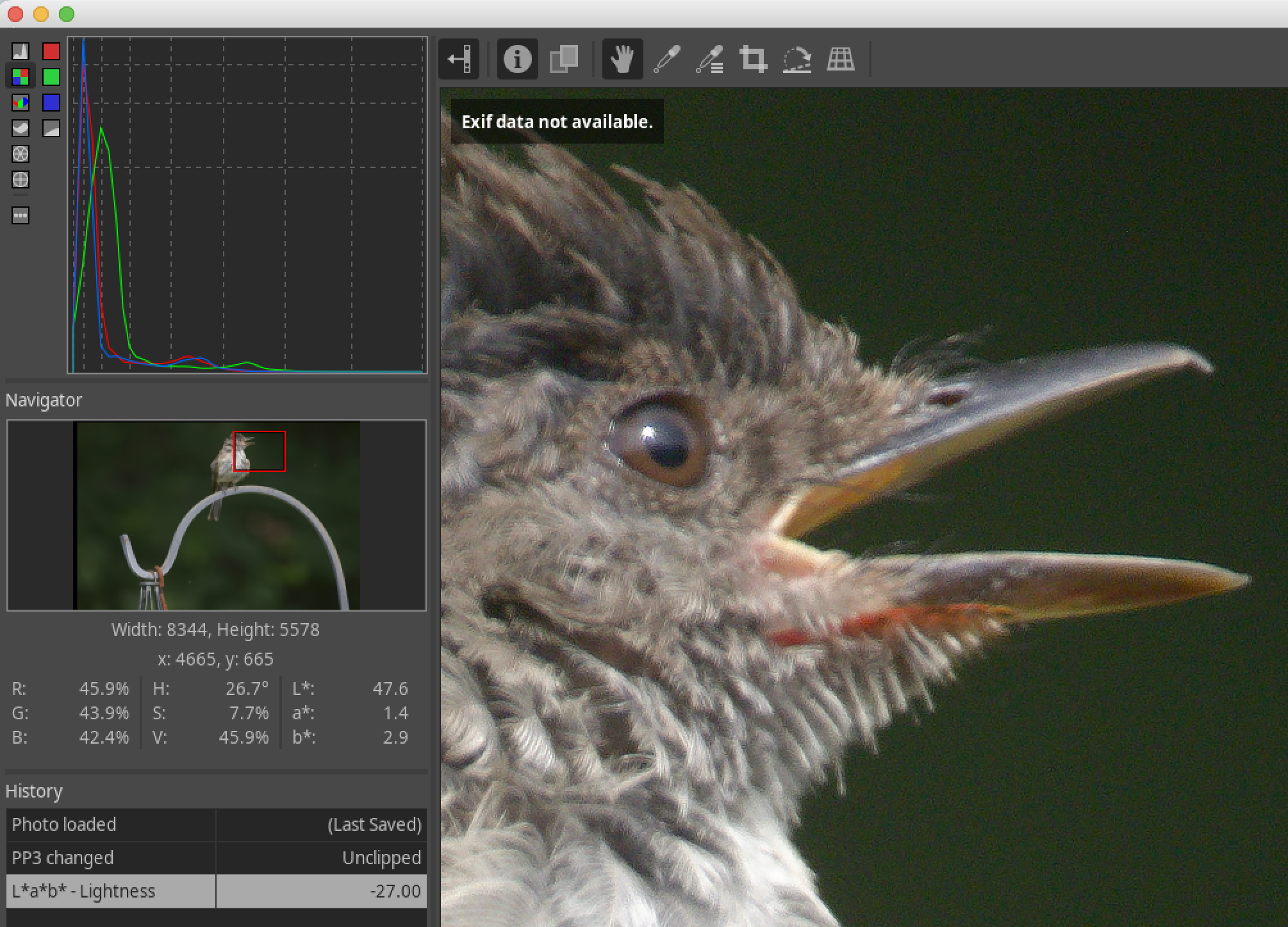Select 'Photo loaded' history entry

110,824
